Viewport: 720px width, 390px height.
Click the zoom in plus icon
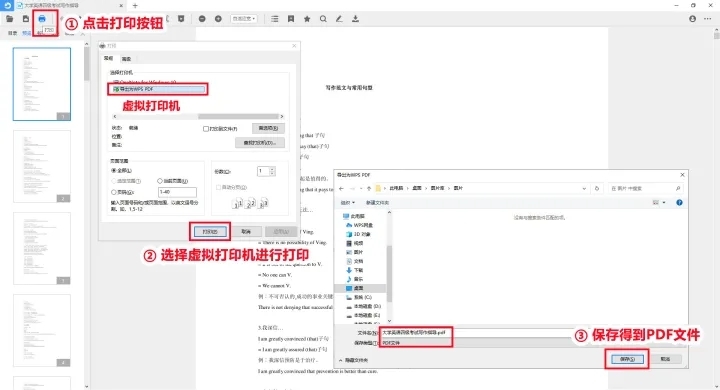[218, 19]
